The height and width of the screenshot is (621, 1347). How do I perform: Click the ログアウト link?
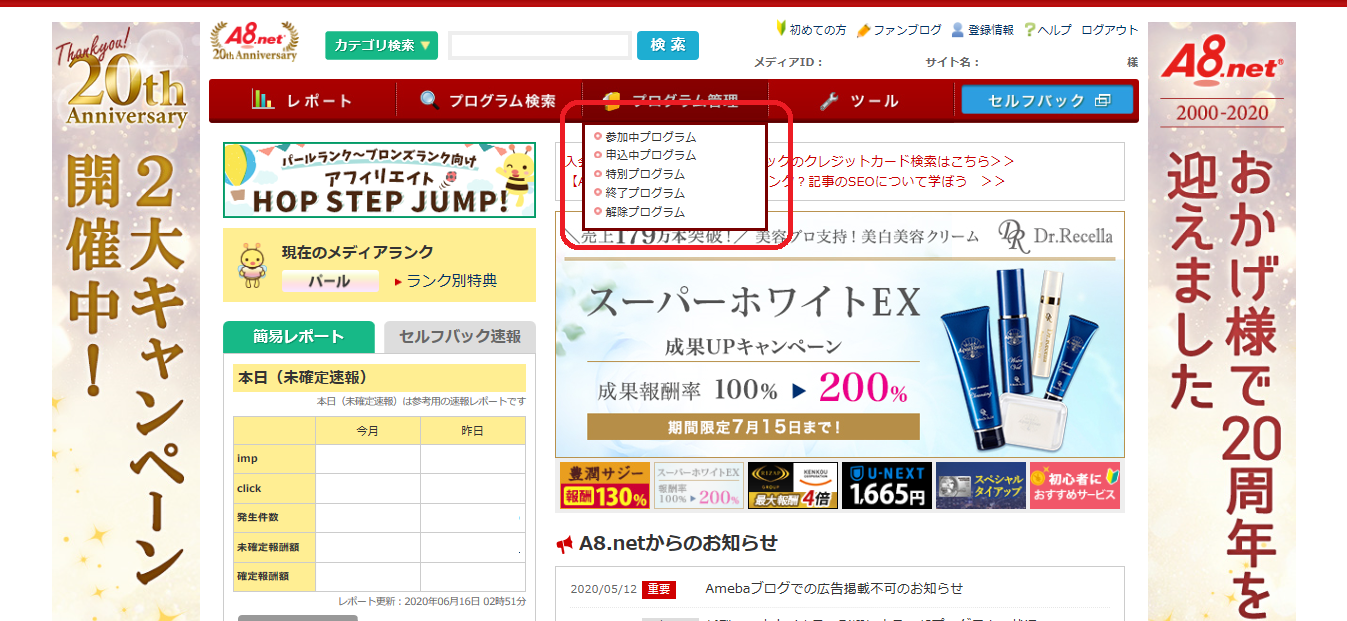(x=1110, y=30)
